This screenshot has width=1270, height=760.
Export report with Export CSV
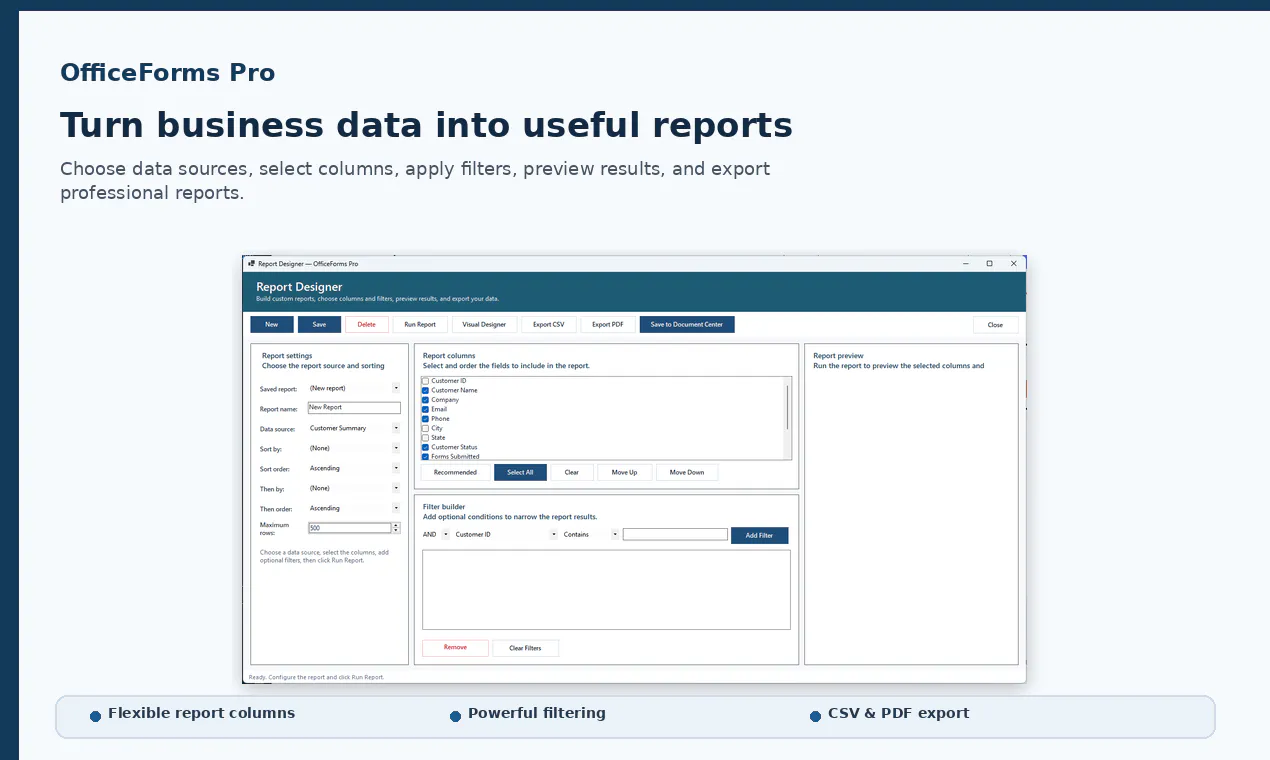548,324
